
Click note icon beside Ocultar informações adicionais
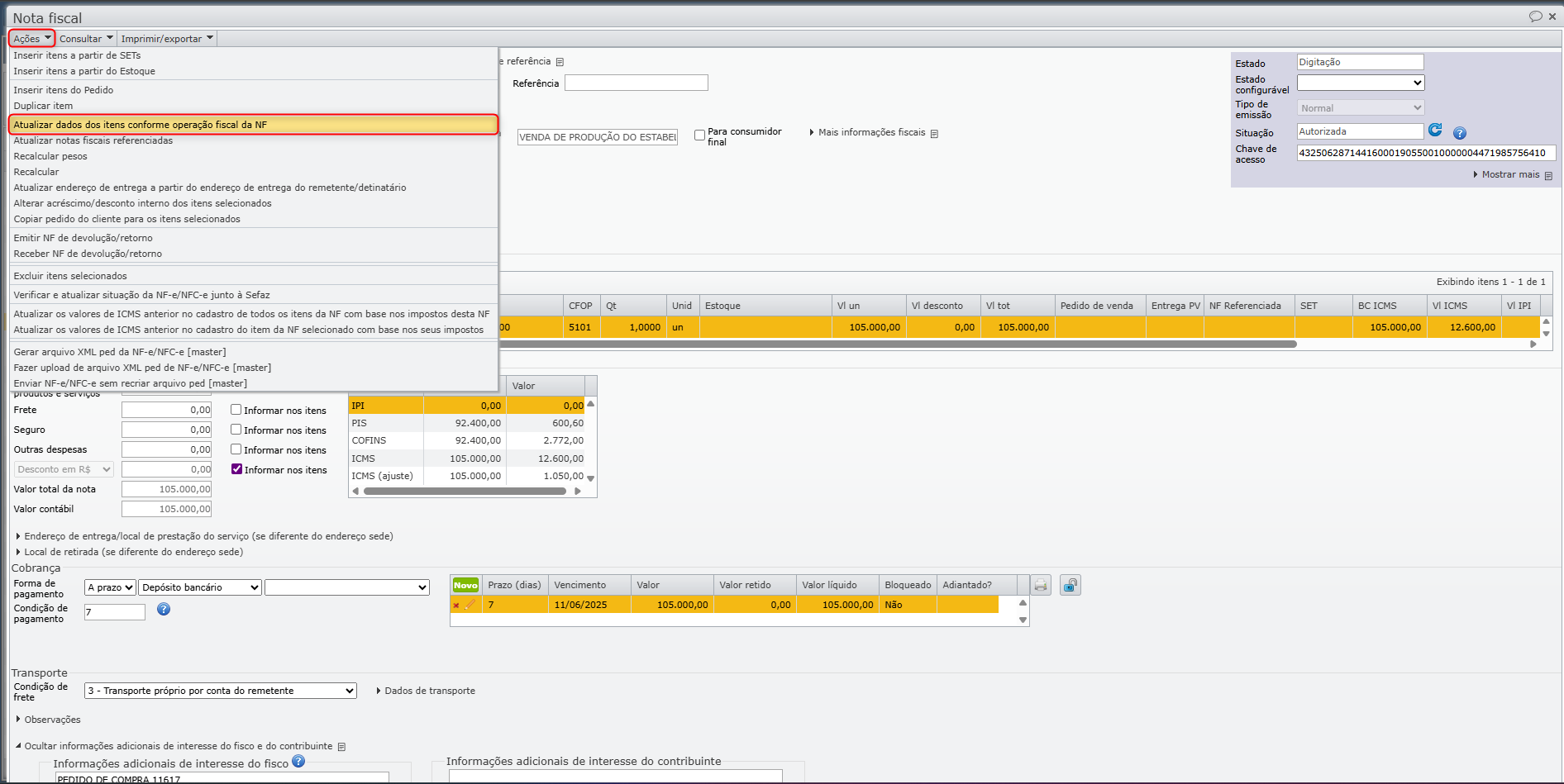tap(341, 747)
